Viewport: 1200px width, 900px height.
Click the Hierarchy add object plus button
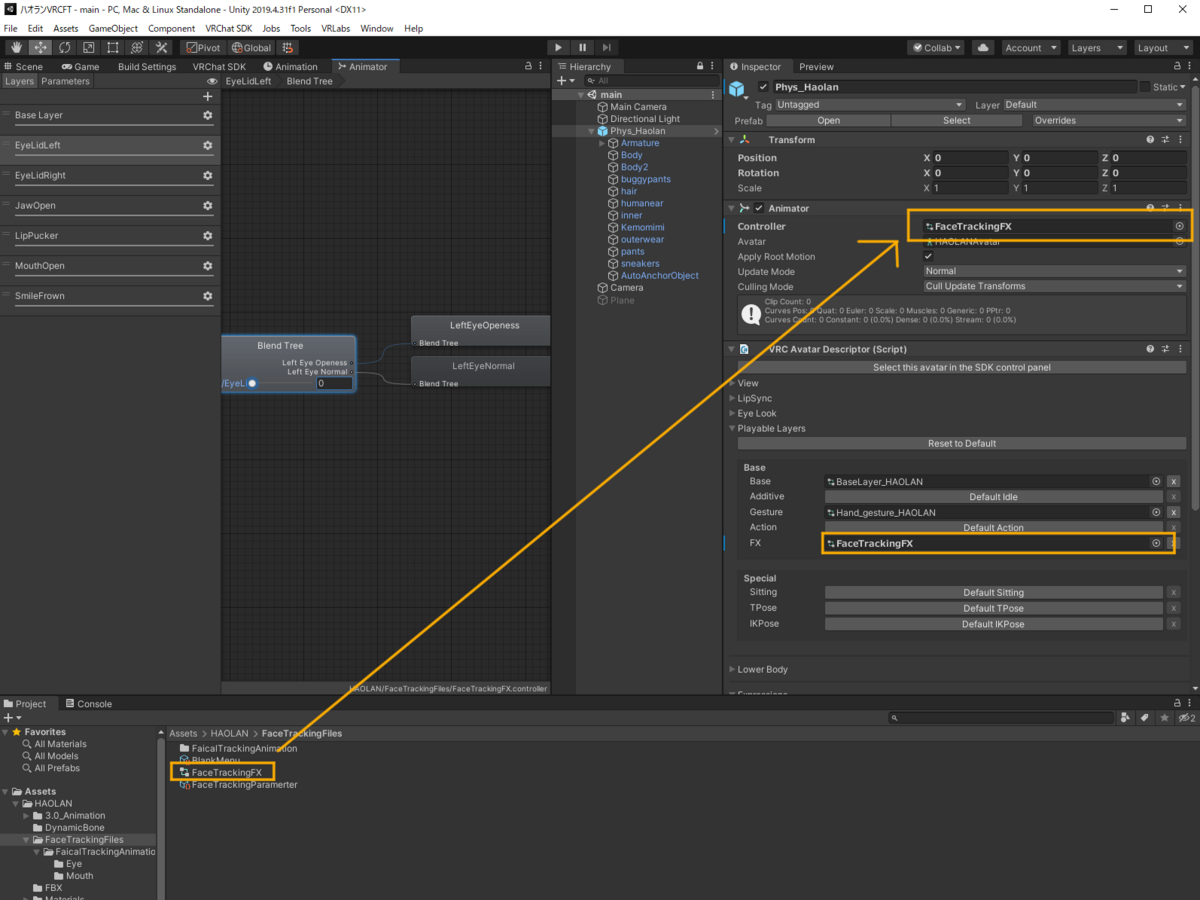click(561, 80)
